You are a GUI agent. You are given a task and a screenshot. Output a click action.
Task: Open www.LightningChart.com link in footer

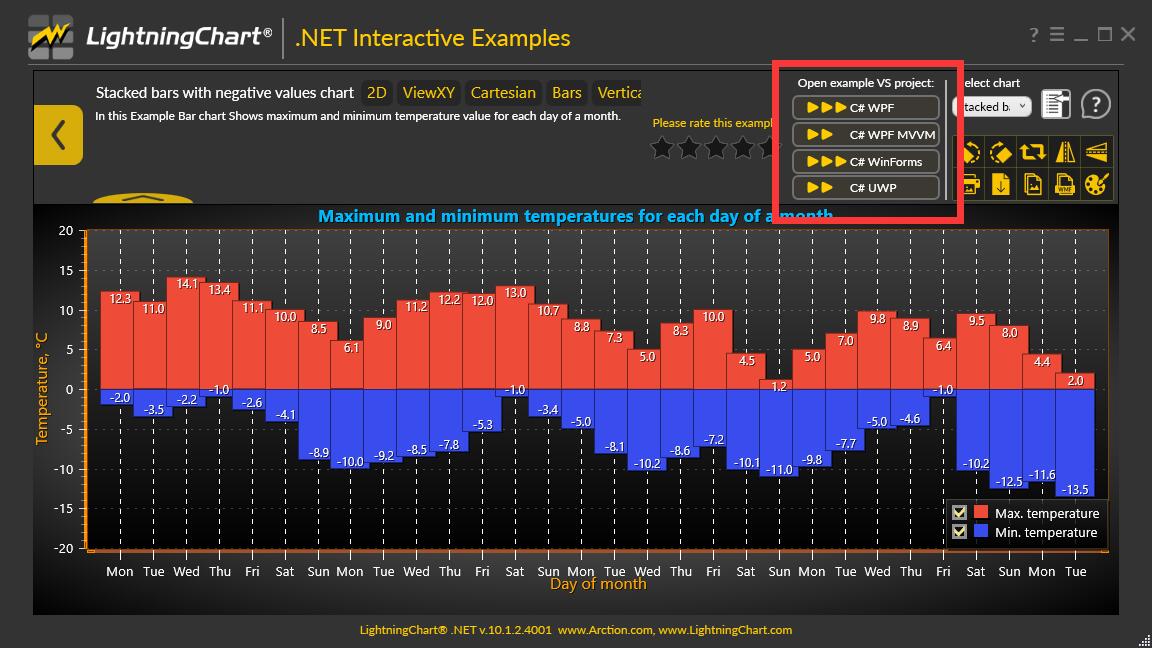(x=725, y=630)
